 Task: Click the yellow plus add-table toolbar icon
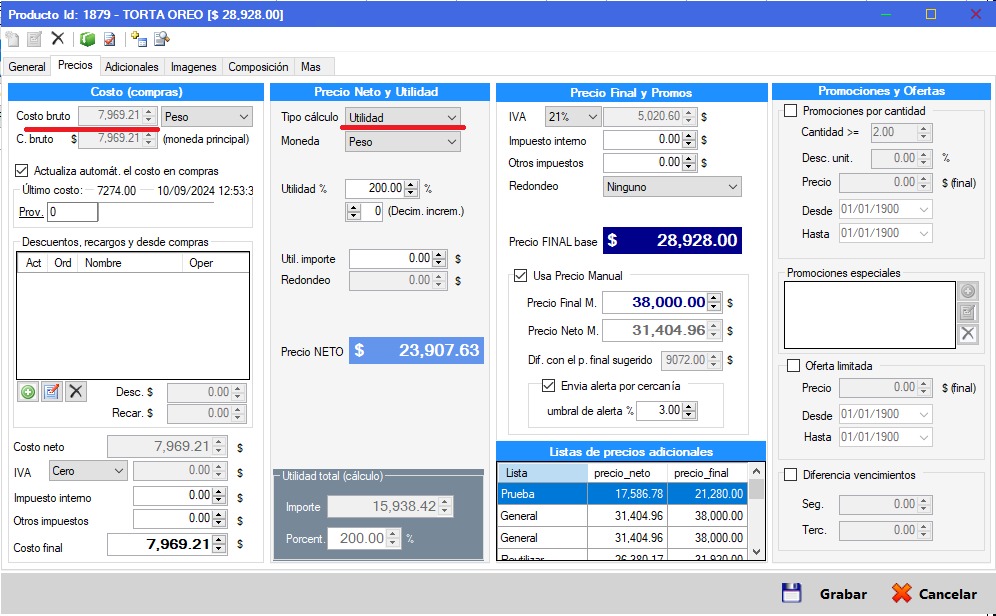coord(138,39)
